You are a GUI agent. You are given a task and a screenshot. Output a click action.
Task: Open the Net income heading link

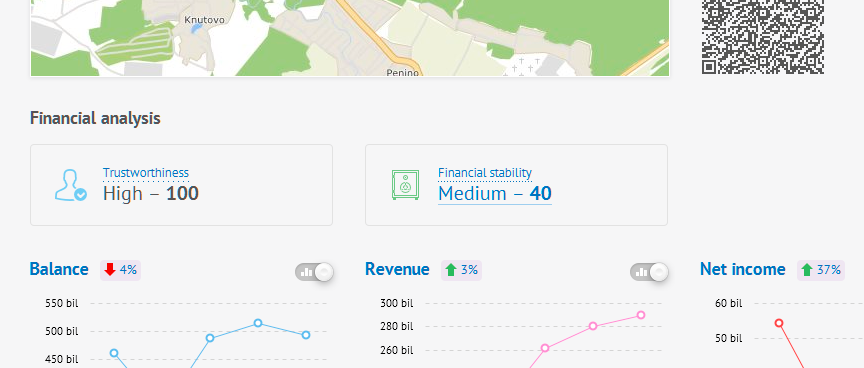coord(743,269)
